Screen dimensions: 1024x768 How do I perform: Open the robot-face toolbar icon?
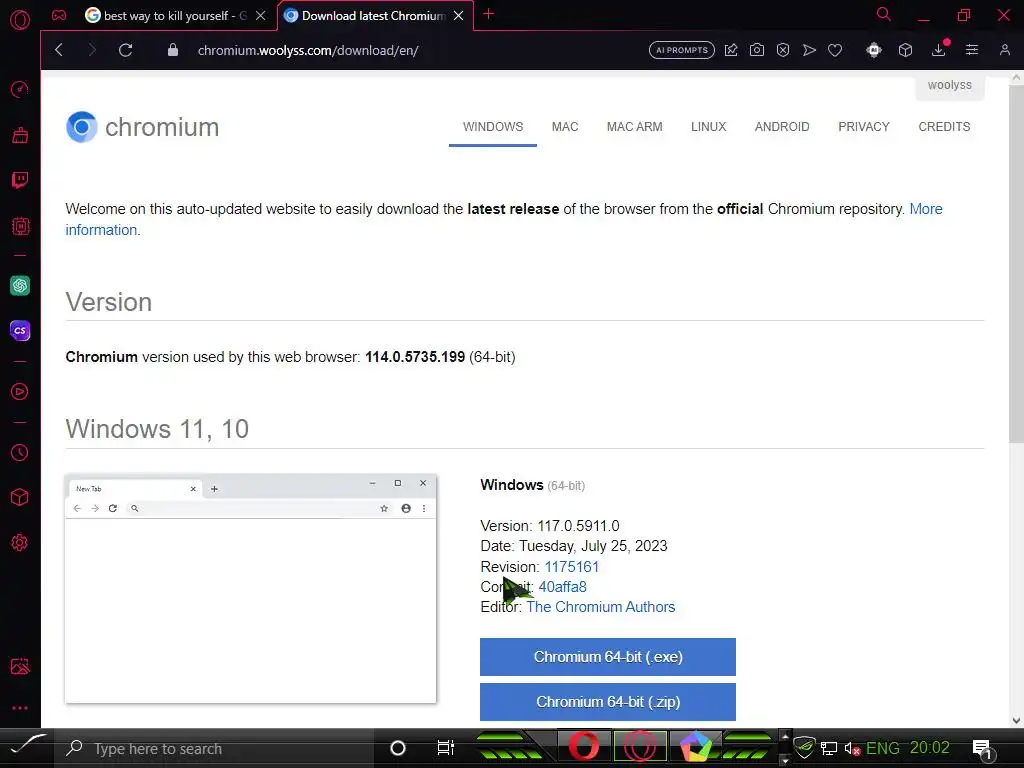click(x=874, y=50)
